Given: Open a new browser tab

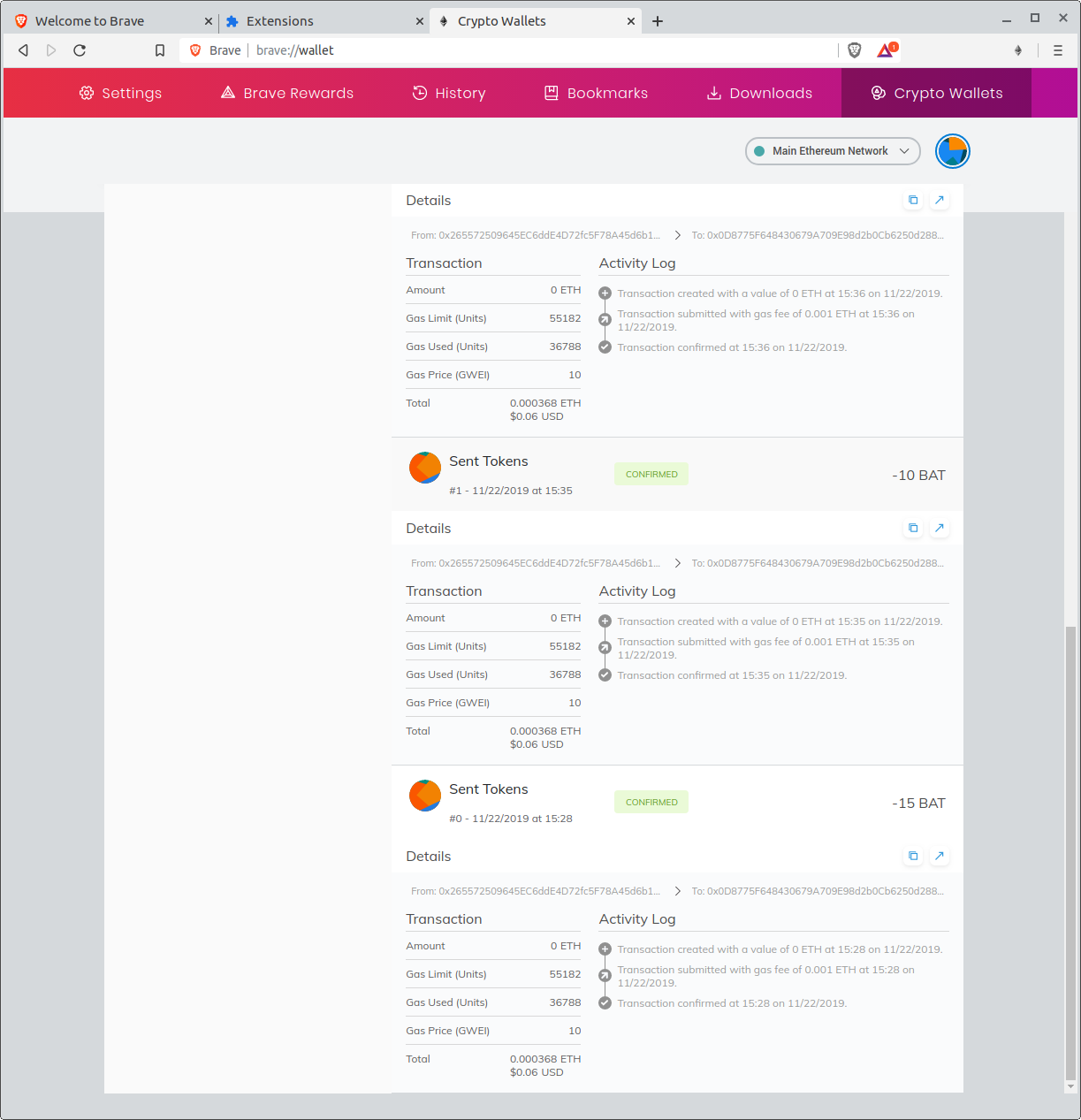Looking at the screenshot, I should coord(658,21).
